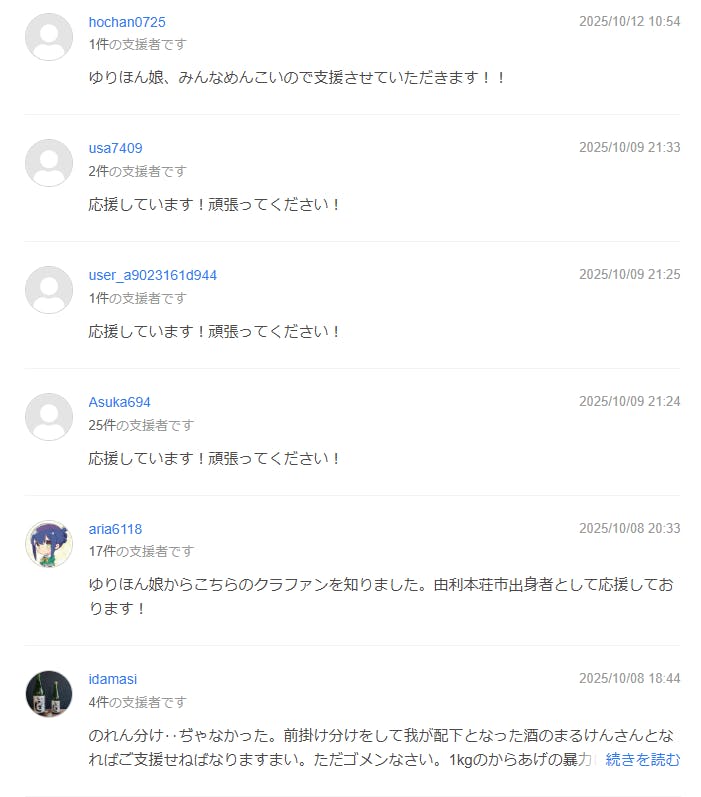Click the 2025/10/08 20:33 timestamp
The width and height of the screenshot is (701, 797).
pyautogui.click(x=629, y=528)
